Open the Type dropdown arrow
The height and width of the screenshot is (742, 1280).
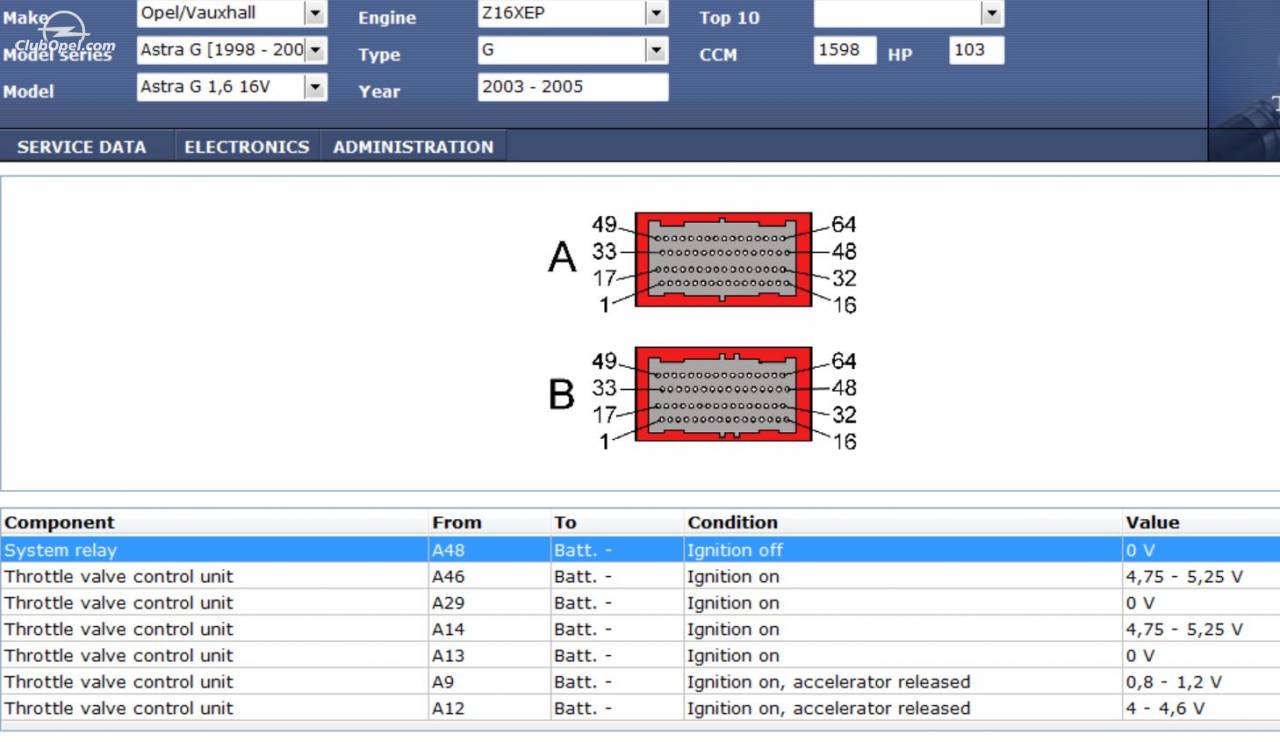[656, 50]
